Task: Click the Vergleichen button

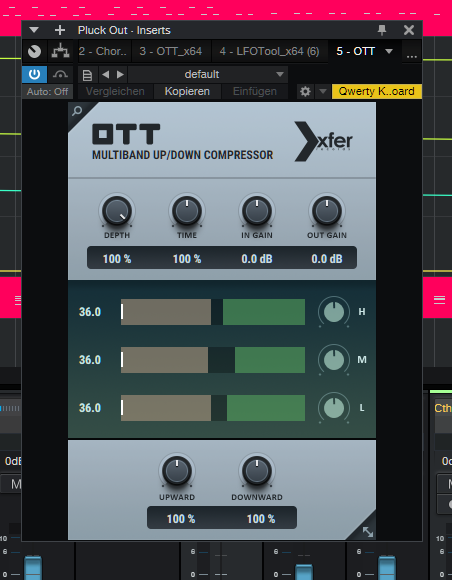Action: 115,91
